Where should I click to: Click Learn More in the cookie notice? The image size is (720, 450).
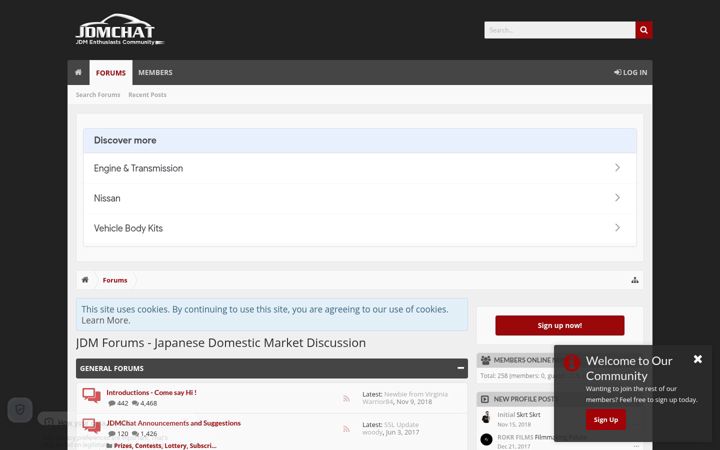tap(105, 321)
